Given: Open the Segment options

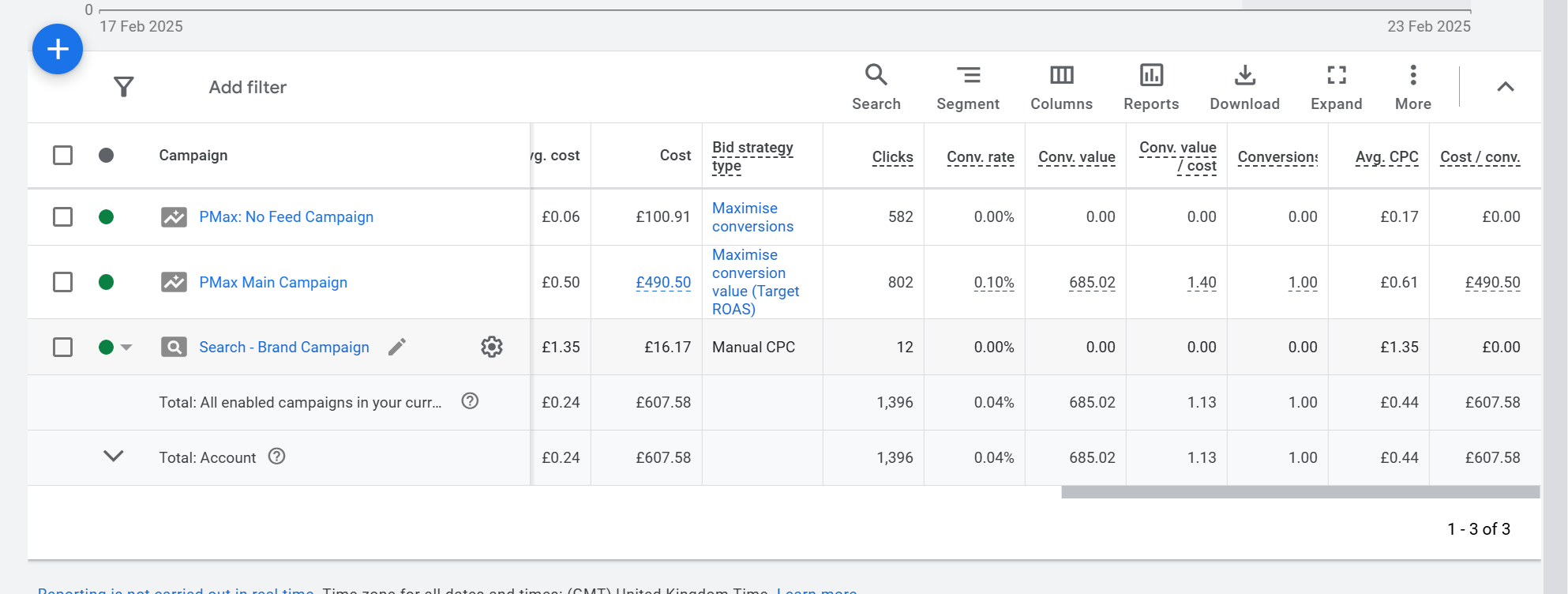Looking at the screenshot, I should [x=967, y=86].
